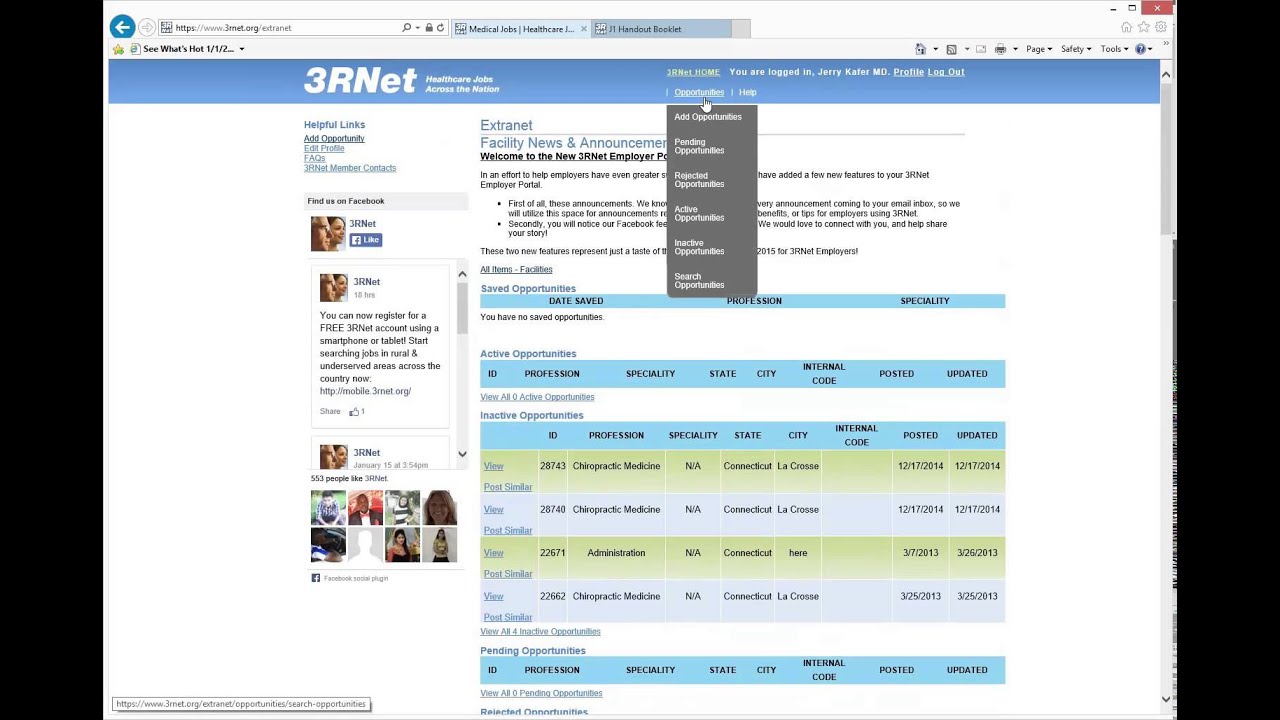Click the command bar Home house icon
The image size is (1280, 720).
coord(920,49)
